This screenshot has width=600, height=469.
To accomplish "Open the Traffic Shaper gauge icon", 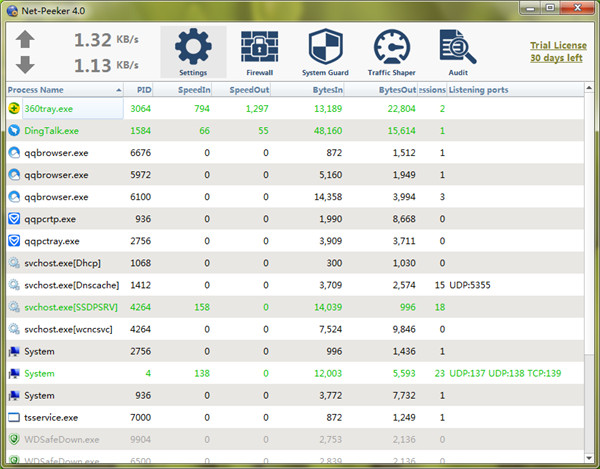I will pyautogui.click(x=391, y=48).
